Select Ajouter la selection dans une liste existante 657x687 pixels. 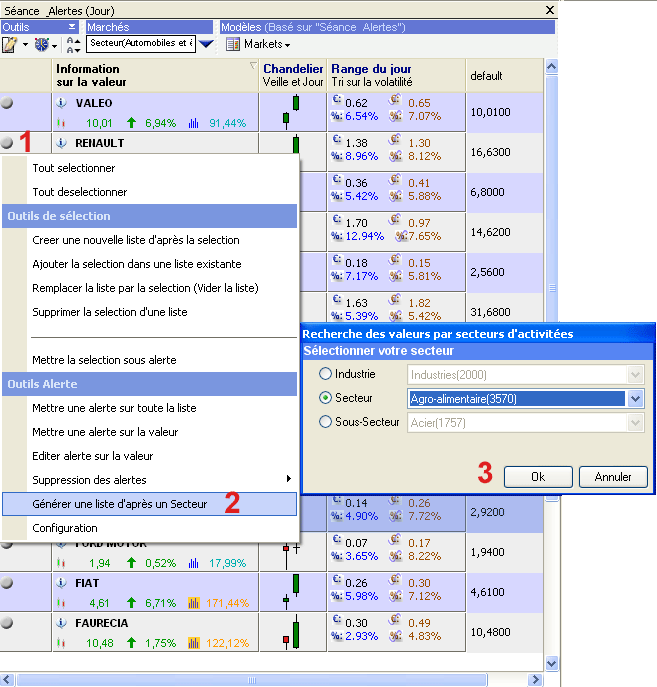(149, 264)
